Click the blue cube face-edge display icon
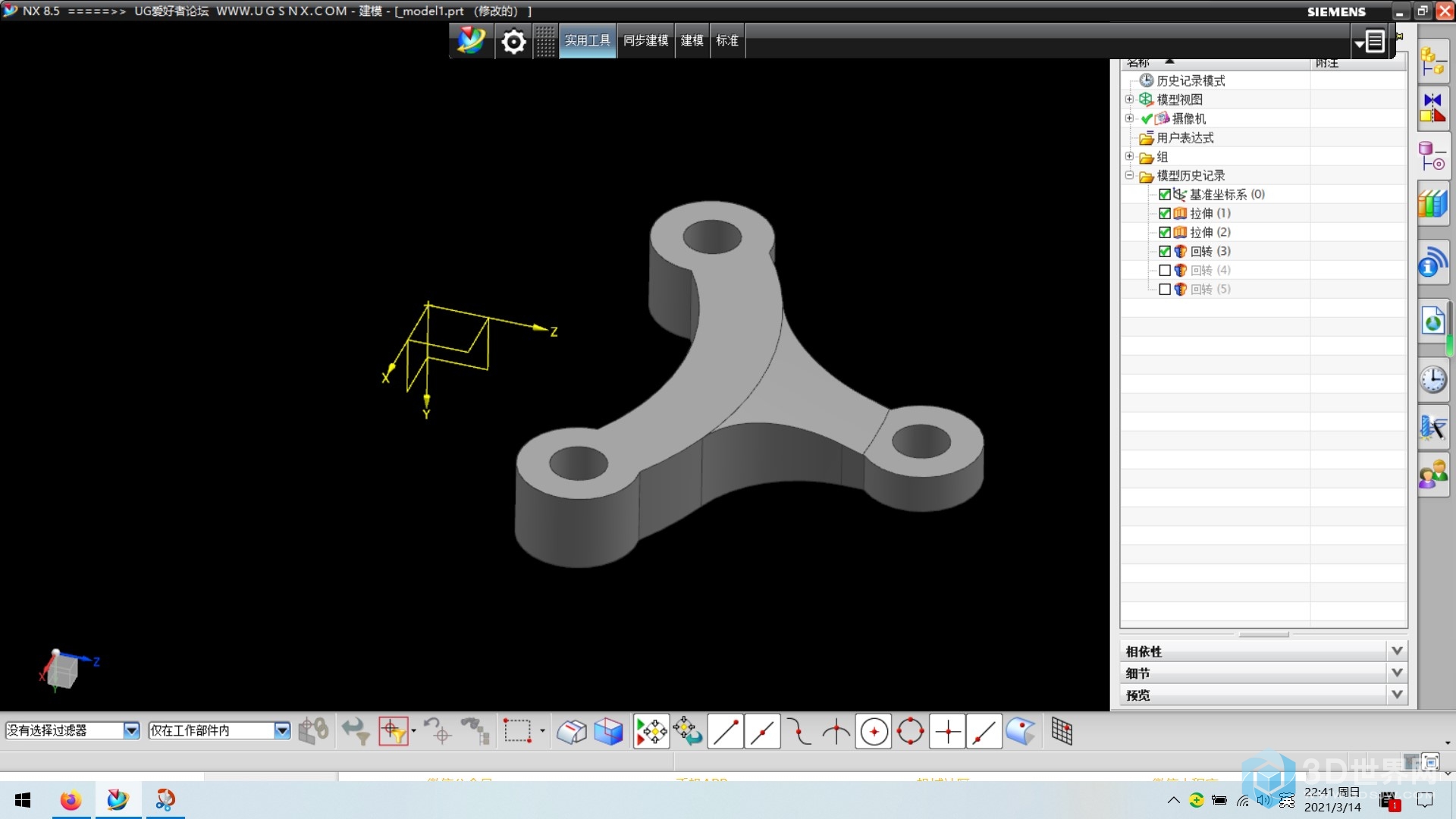 click(608, 732)
